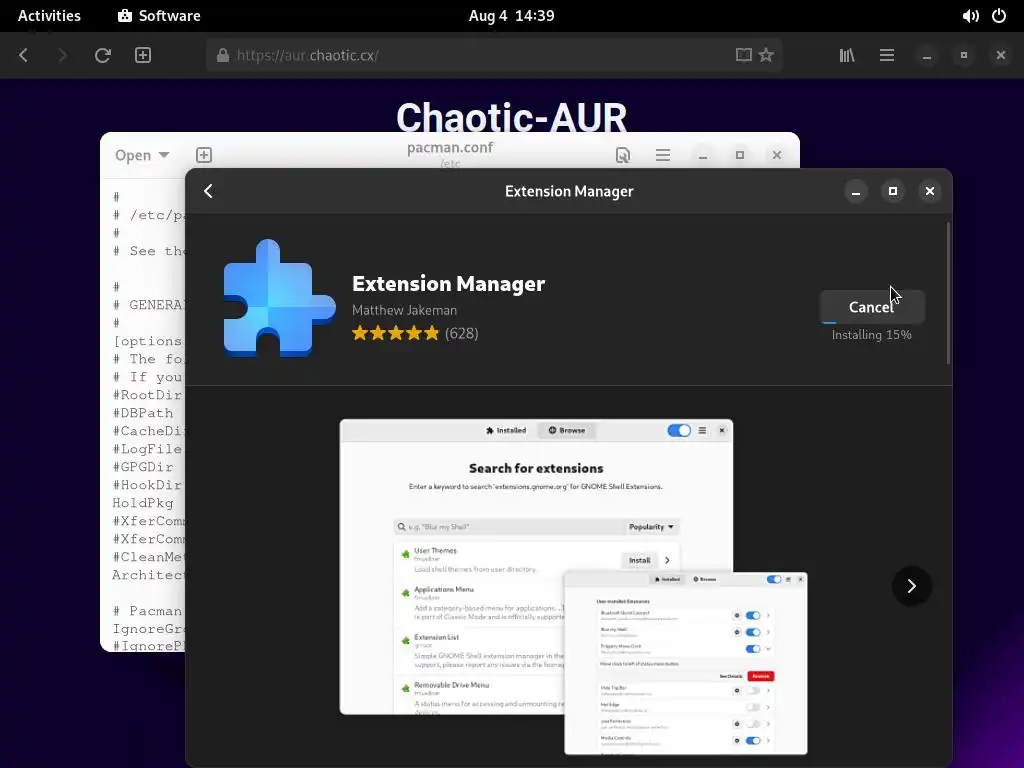Maximize the Extension Manager software window
1024x768 pixels.
(893, 191)
